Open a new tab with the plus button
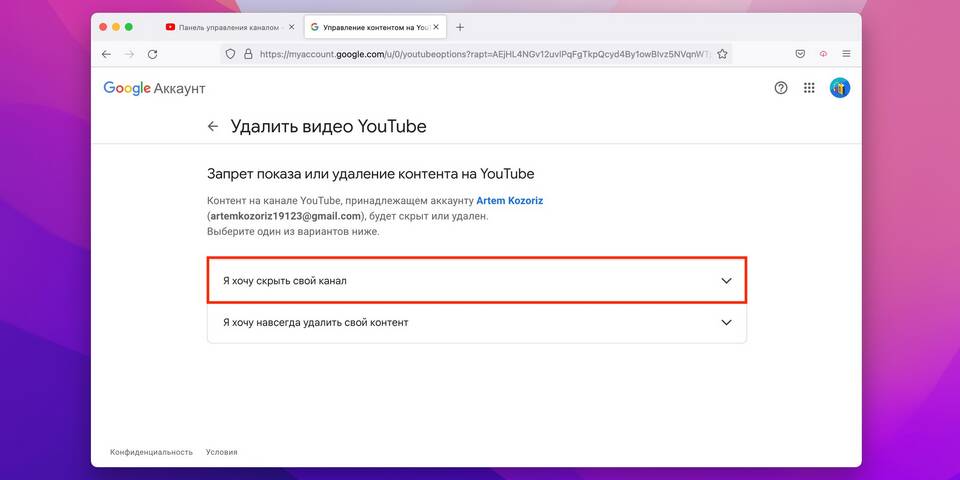Image resolution: width=960 pixels, height=480 pixels. tap(460, 27)
